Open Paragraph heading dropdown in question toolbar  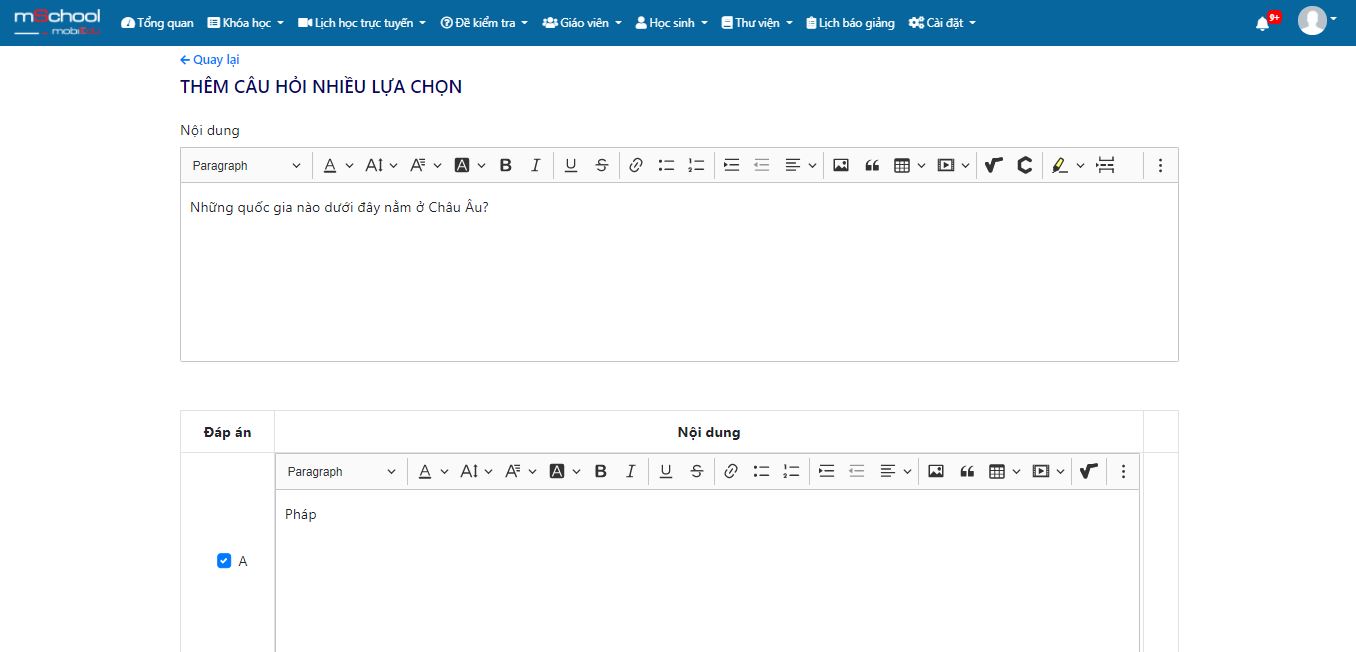tap(246, 166)
